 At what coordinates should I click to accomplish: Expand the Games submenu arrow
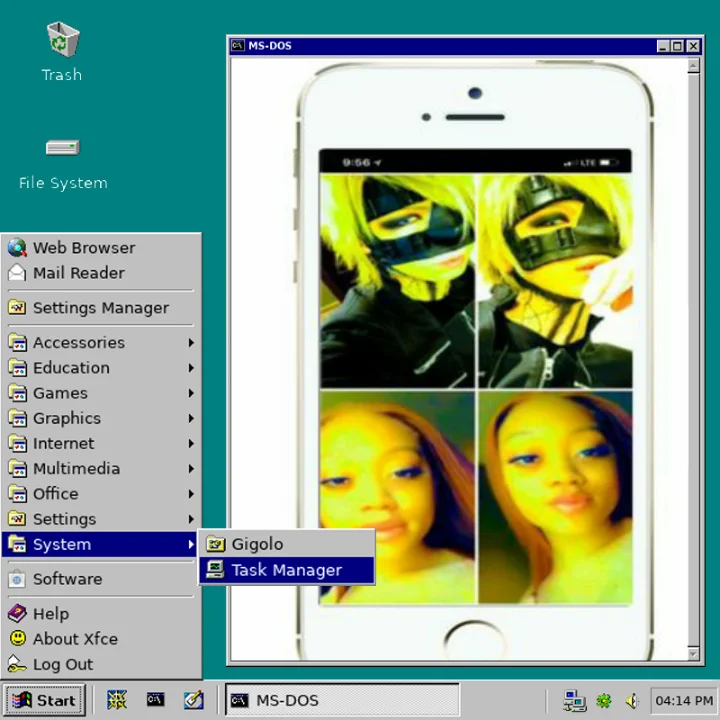point(191,393)
